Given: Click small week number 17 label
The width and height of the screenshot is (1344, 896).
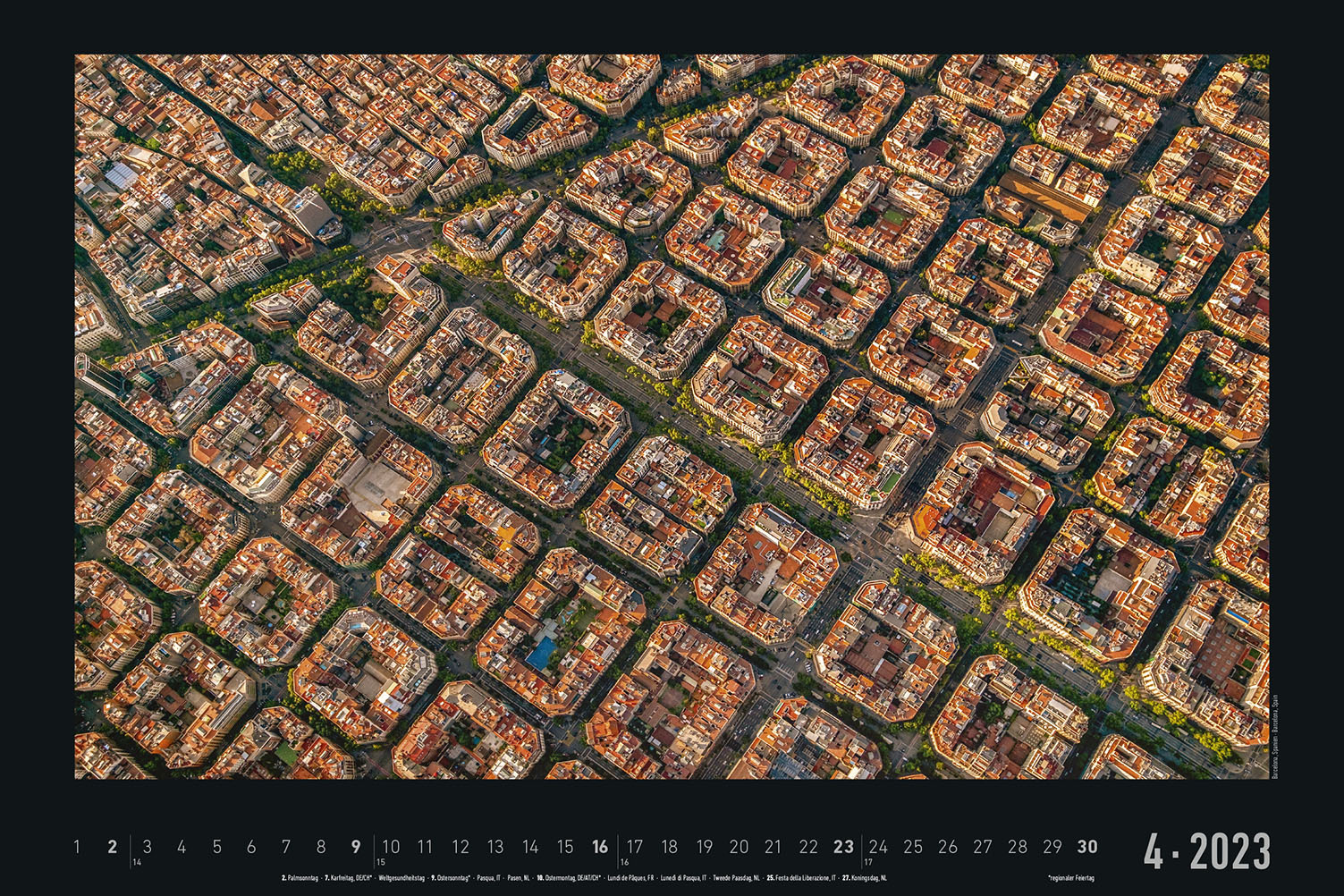Looking at the screenshot, I should (868, 863).
